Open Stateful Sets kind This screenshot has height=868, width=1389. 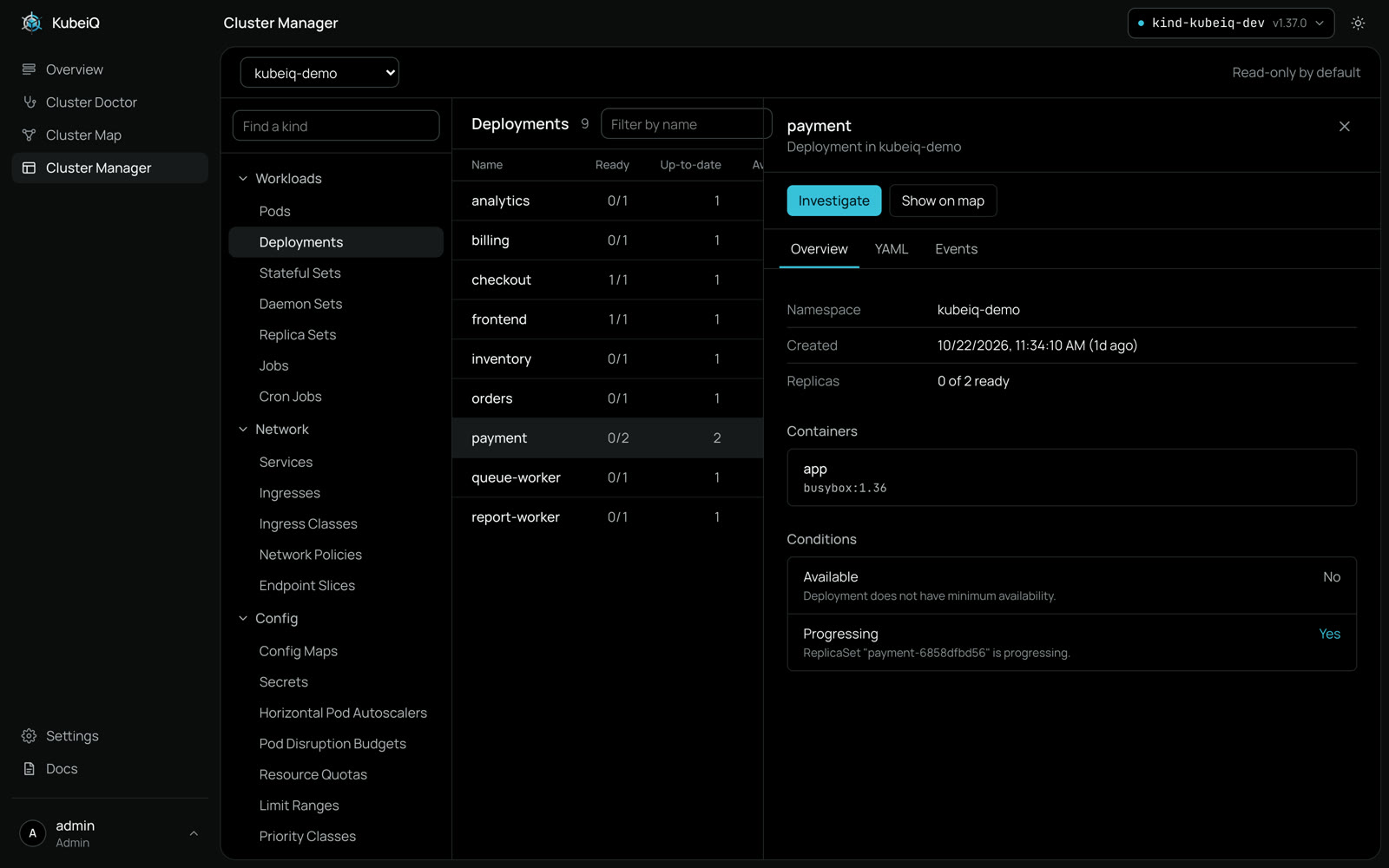pos(336,273)
